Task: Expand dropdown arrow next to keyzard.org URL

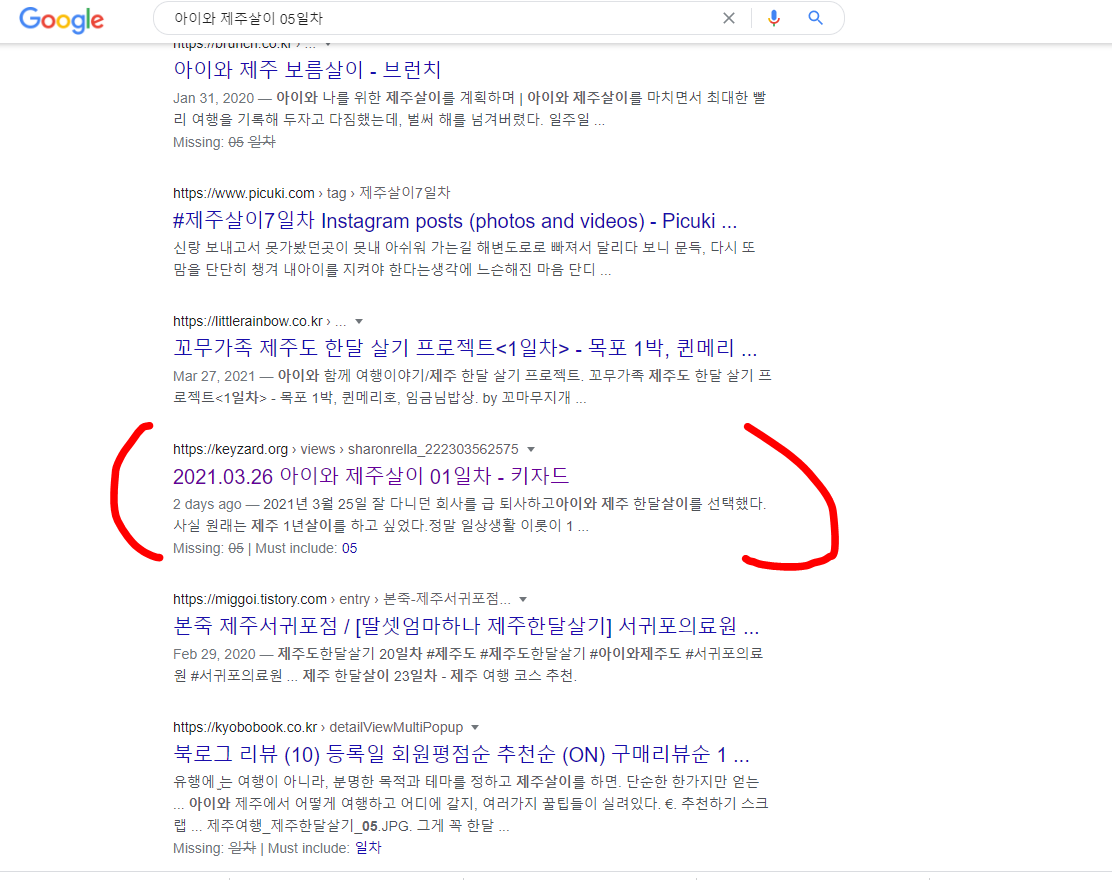Action: (x=530, y=450)
